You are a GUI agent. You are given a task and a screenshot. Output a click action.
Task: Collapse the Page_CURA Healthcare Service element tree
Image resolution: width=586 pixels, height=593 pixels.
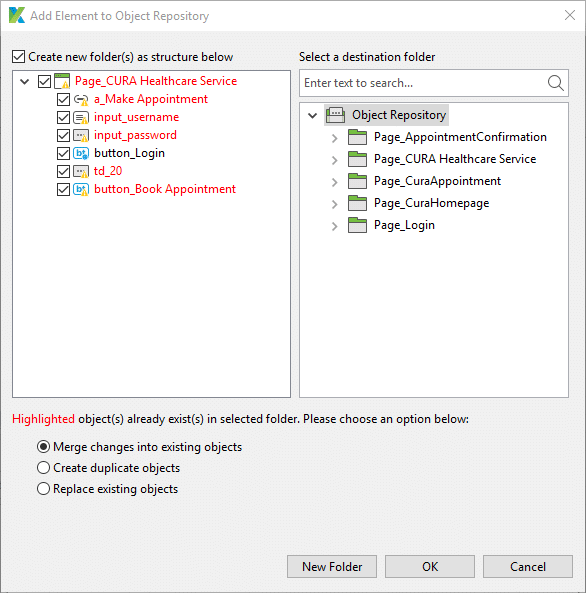25,81
